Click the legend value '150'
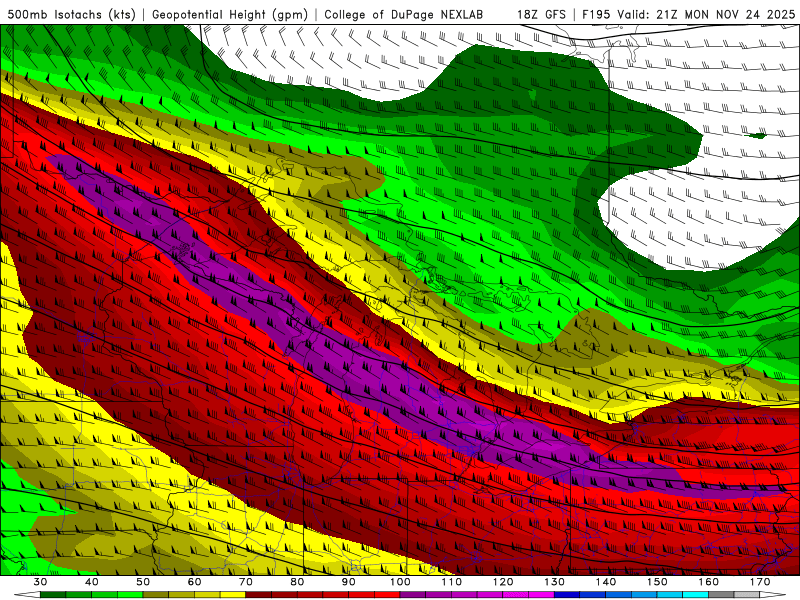The image size is (800, 600). point(657,582)
